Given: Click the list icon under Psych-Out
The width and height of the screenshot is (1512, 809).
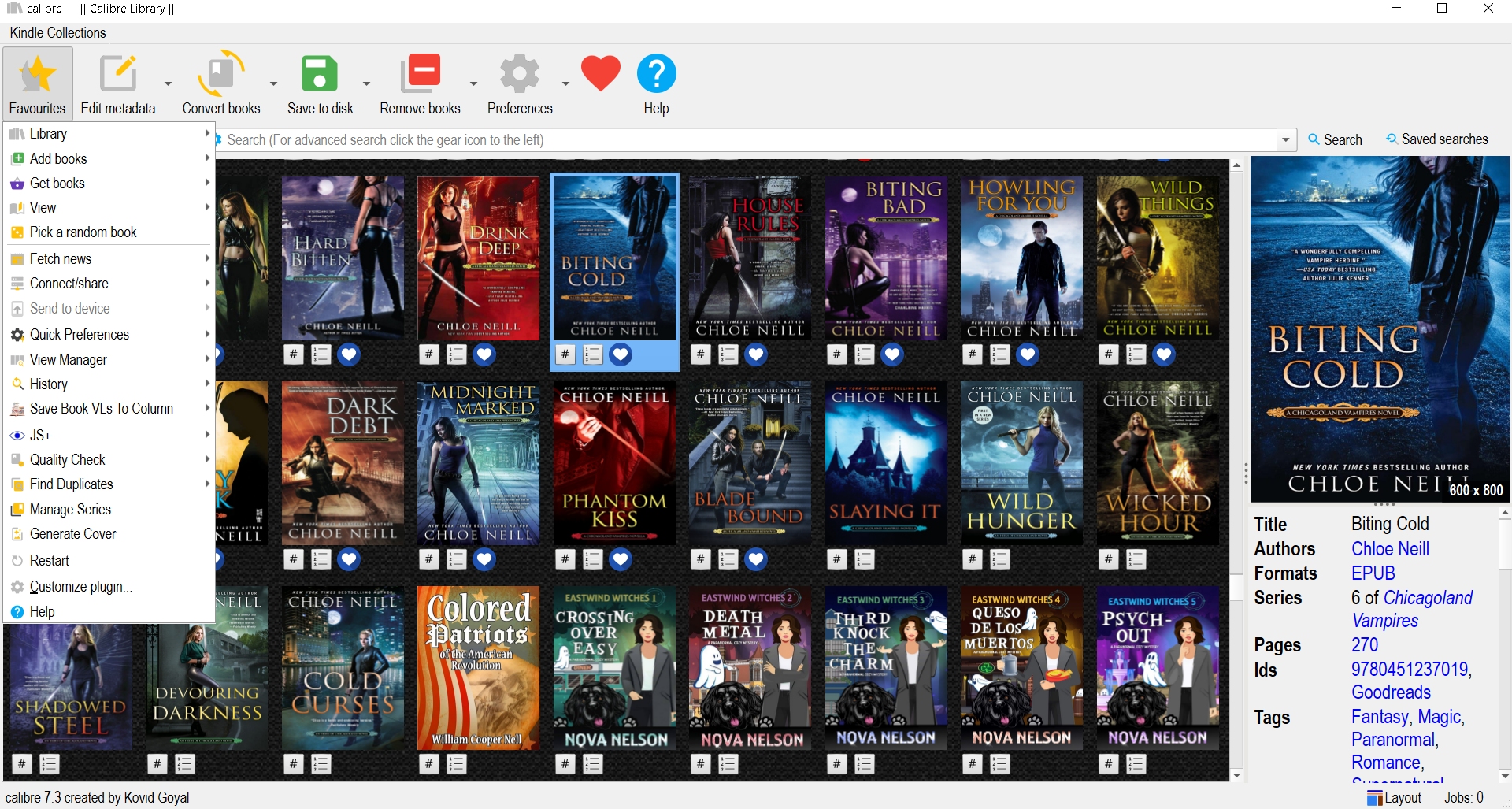Looking at the screenshot, I should 1136,764.
